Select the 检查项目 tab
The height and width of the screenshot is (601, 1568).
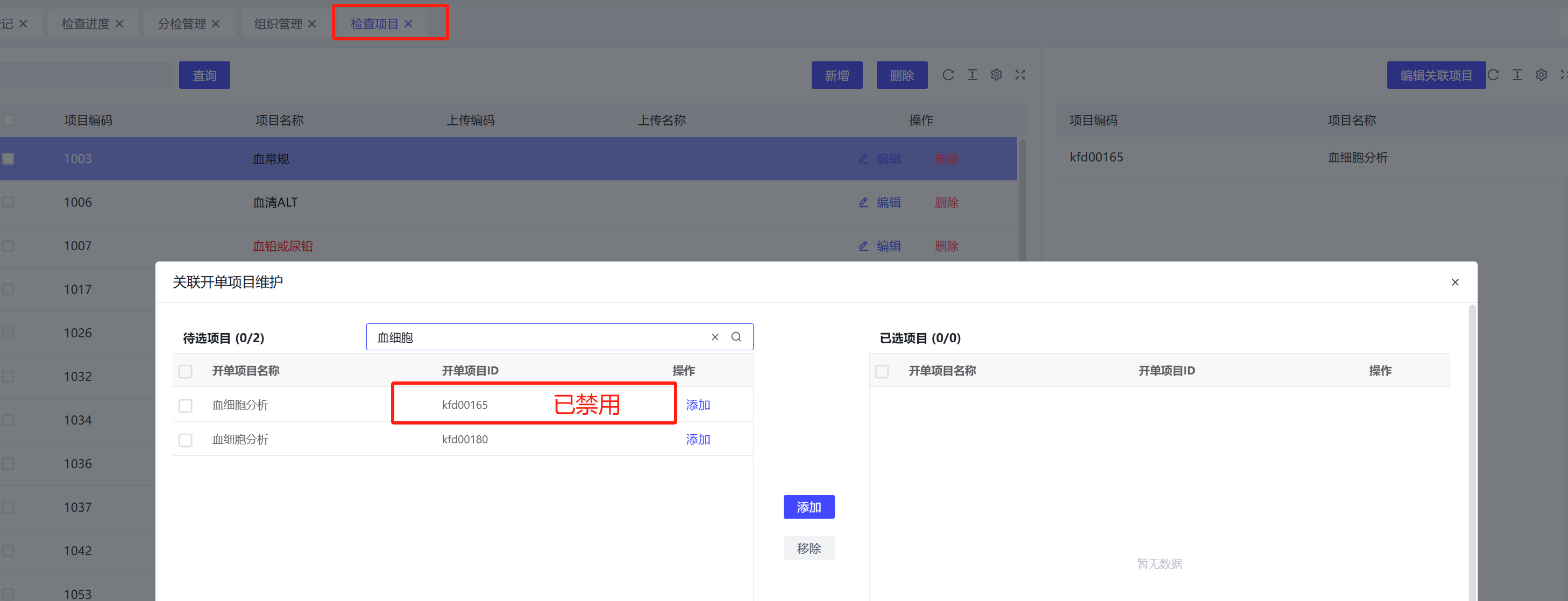pyautogui.click(x=374, y=24)
